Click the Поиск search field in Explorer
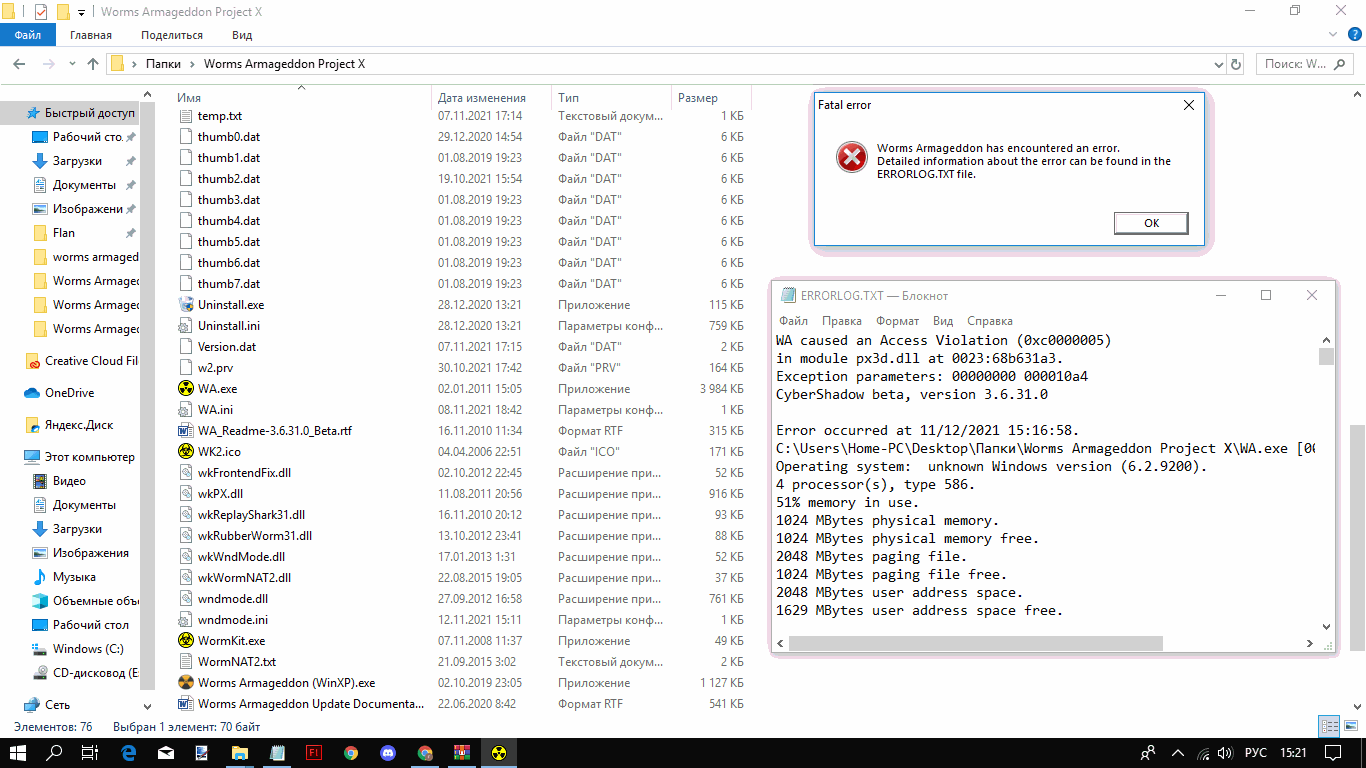The height and width of the screenshot is (768, 1366). (x=1304, y=64)
